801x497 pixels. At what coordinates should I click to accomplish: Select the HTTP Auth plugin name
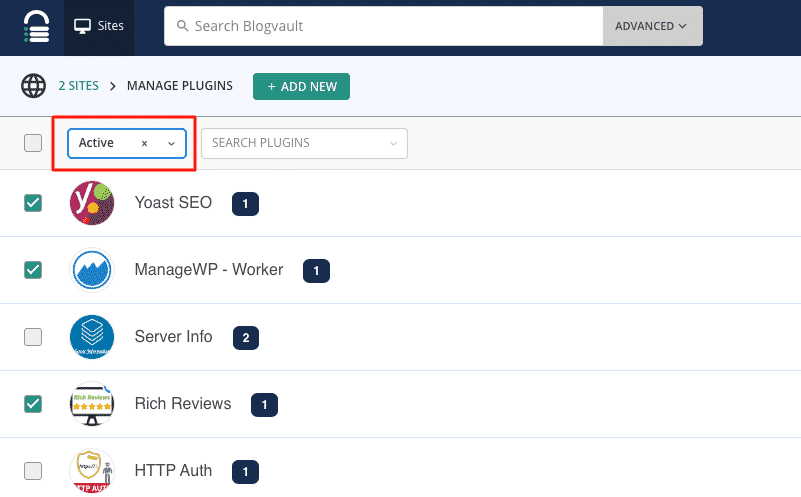(173, 470)
